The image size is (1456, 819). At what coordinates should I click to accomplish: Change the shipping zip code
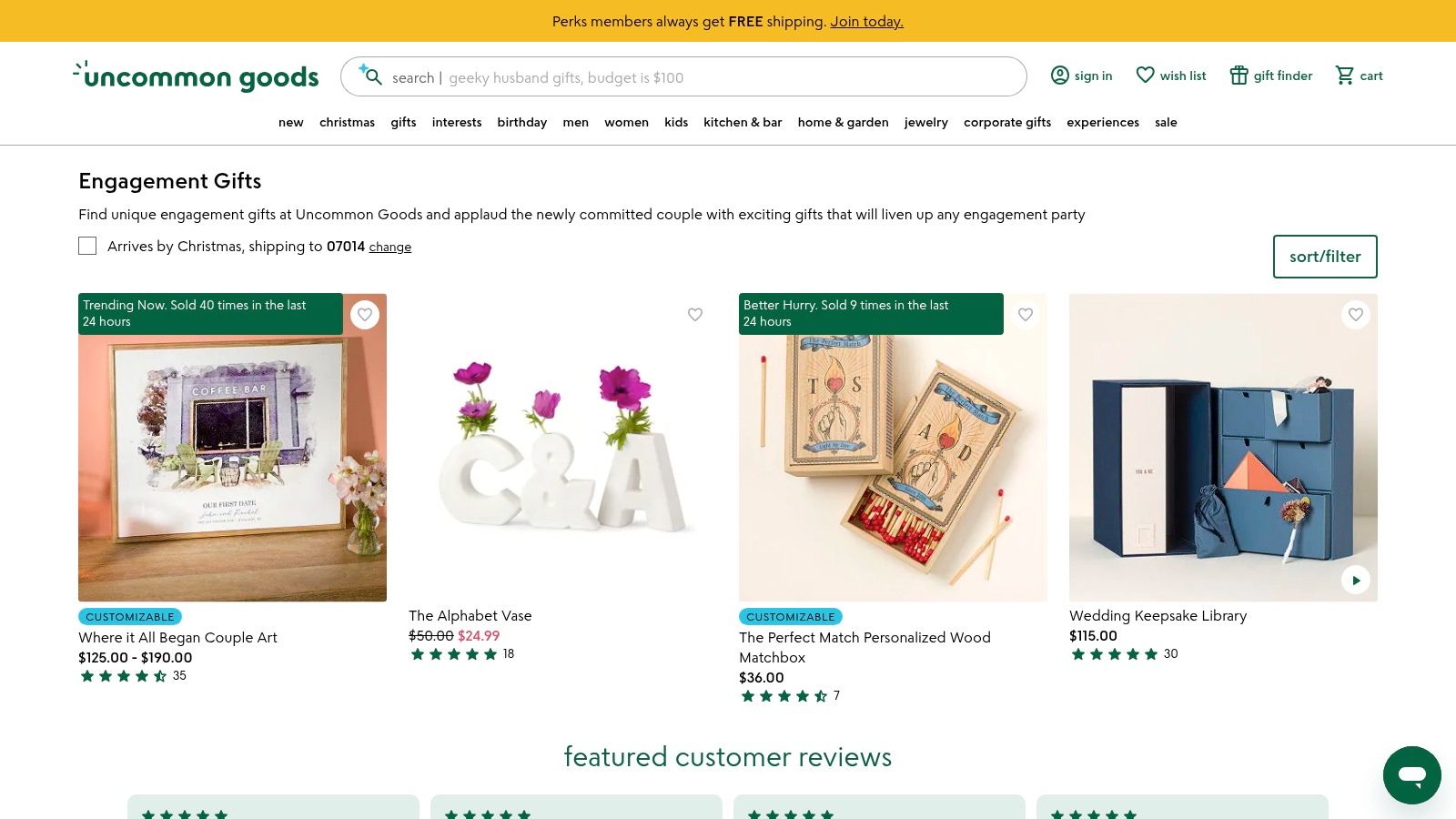tap(389, 247)
